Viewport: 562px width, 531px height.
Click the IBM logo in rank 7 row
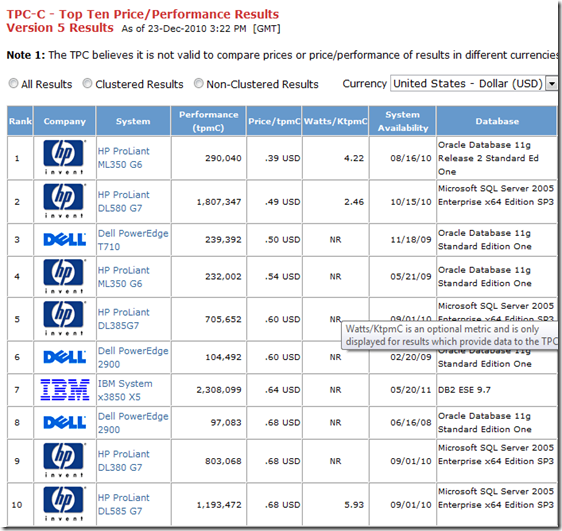(65, 389)
